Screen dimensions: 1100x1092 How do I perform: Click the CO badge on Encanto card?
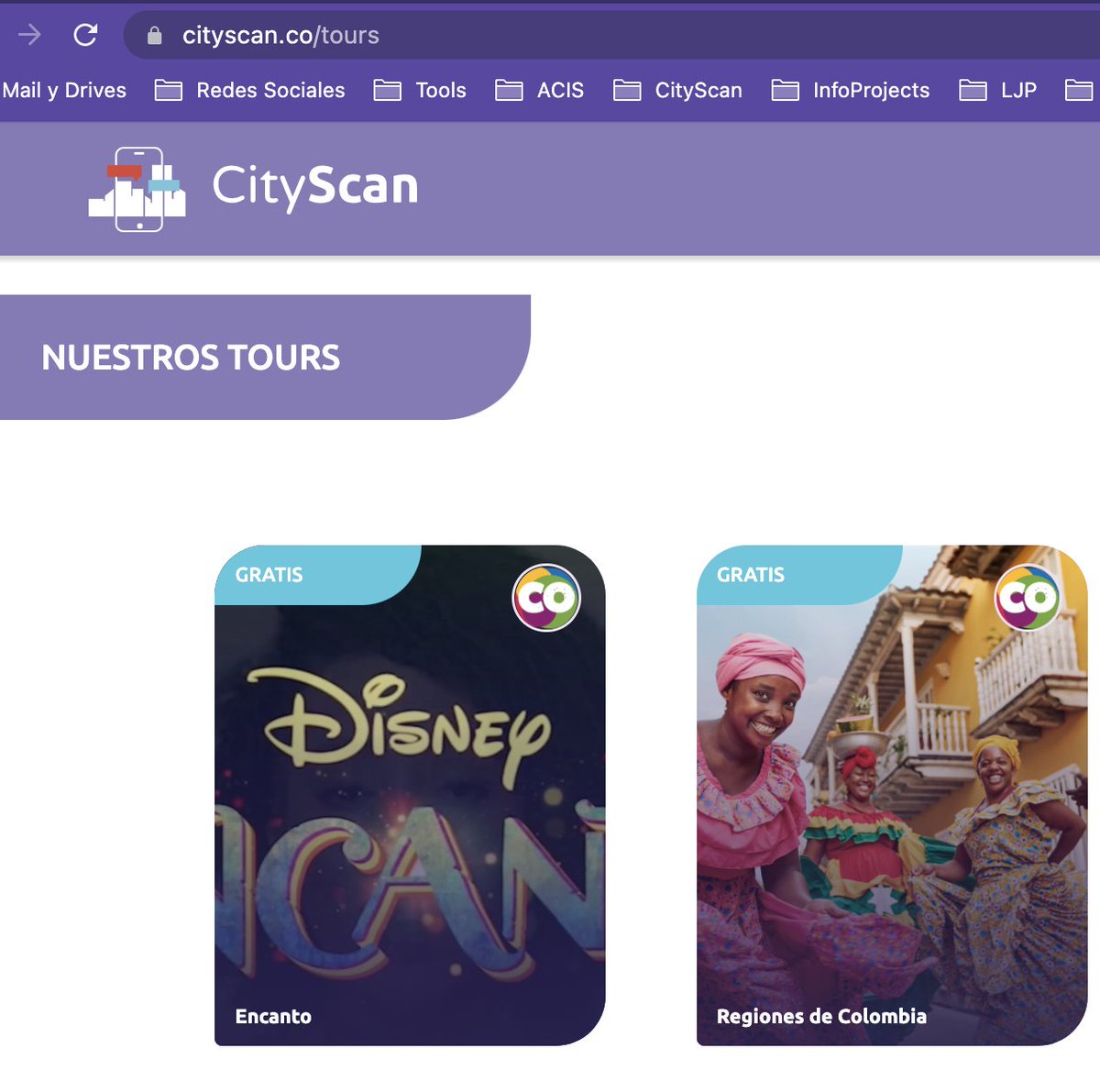tap(546, 598)
